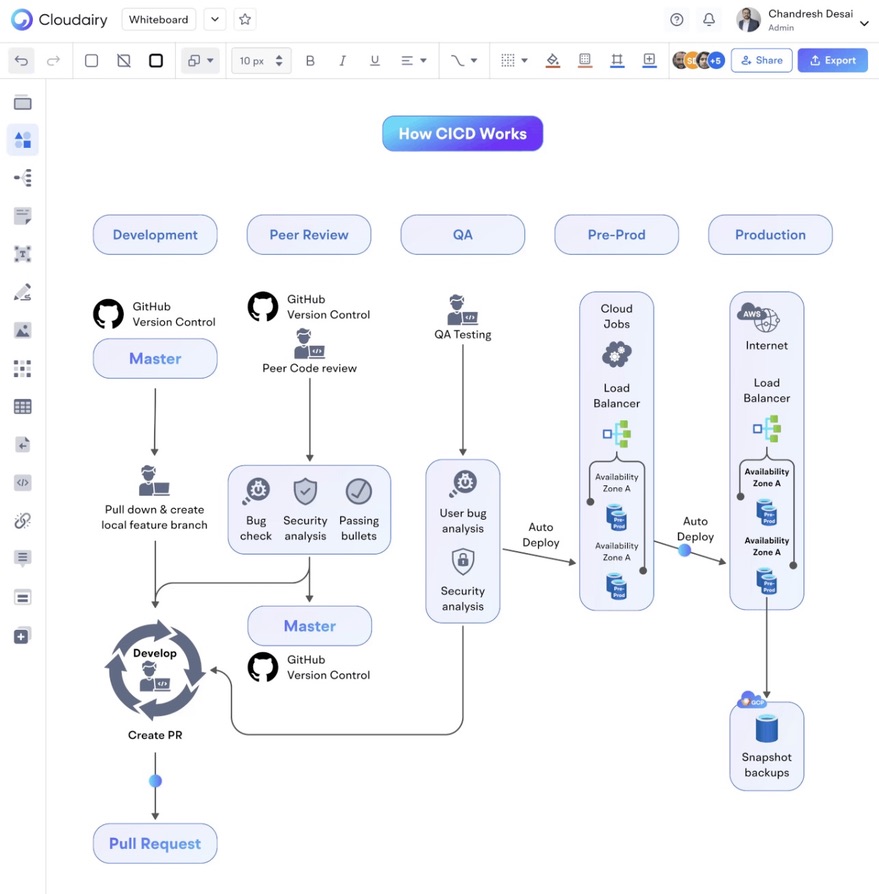Click the Export button
This screenshot has width=879, height=894.
(833, 60)
